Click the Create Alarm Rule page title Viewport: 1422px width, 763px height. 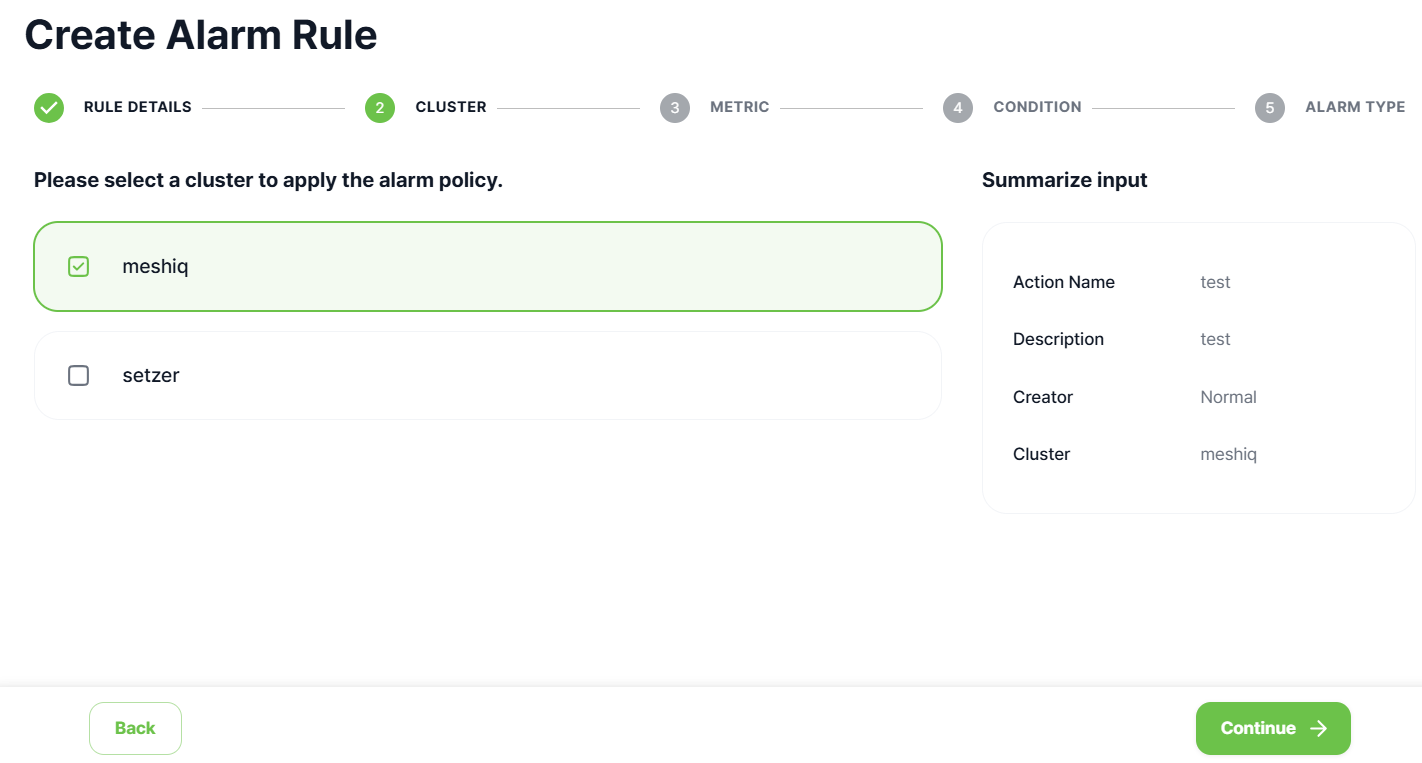[x=201, y=34]
